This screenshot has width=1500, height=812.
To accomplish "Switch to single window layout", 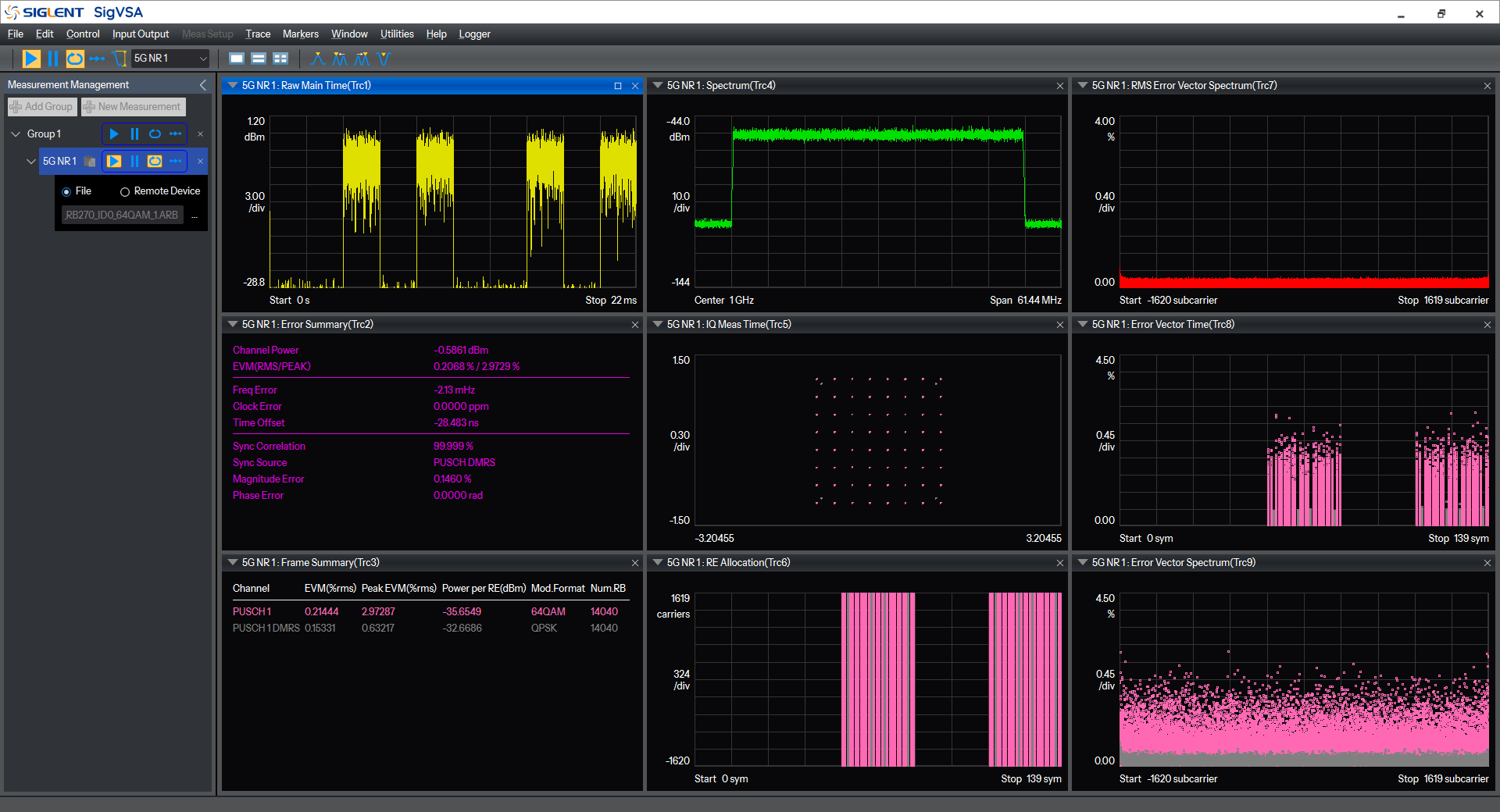I will pos(237,59).
